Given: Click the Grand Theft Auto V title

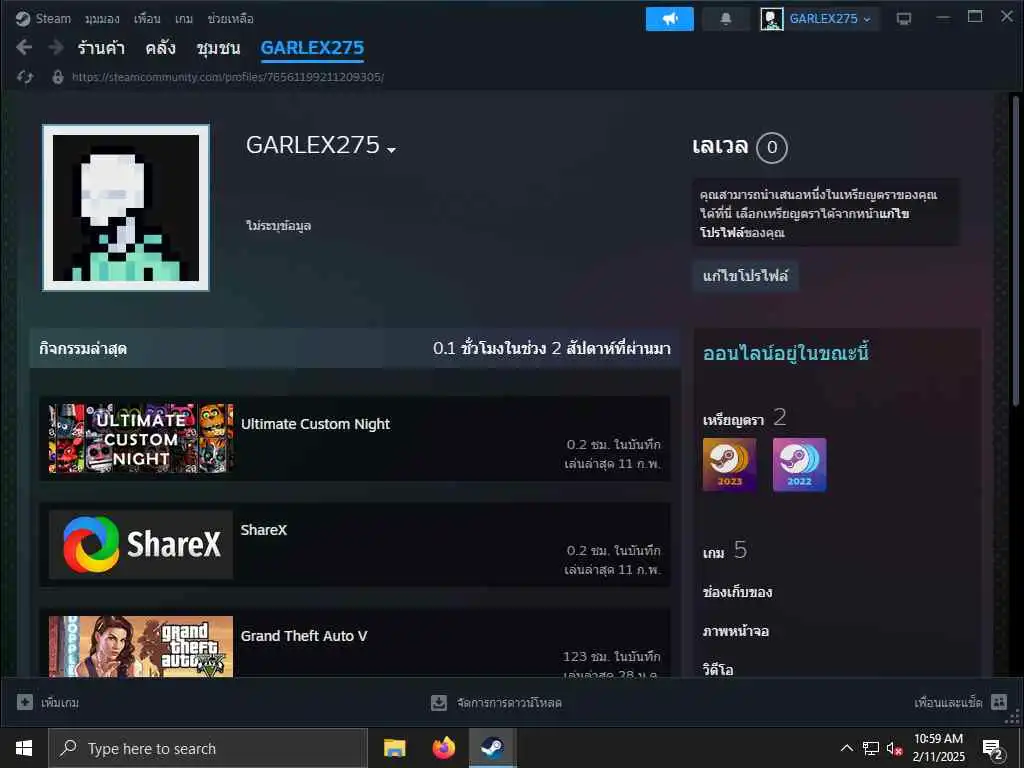Looking at the screenshot, I should coord(304,636).
